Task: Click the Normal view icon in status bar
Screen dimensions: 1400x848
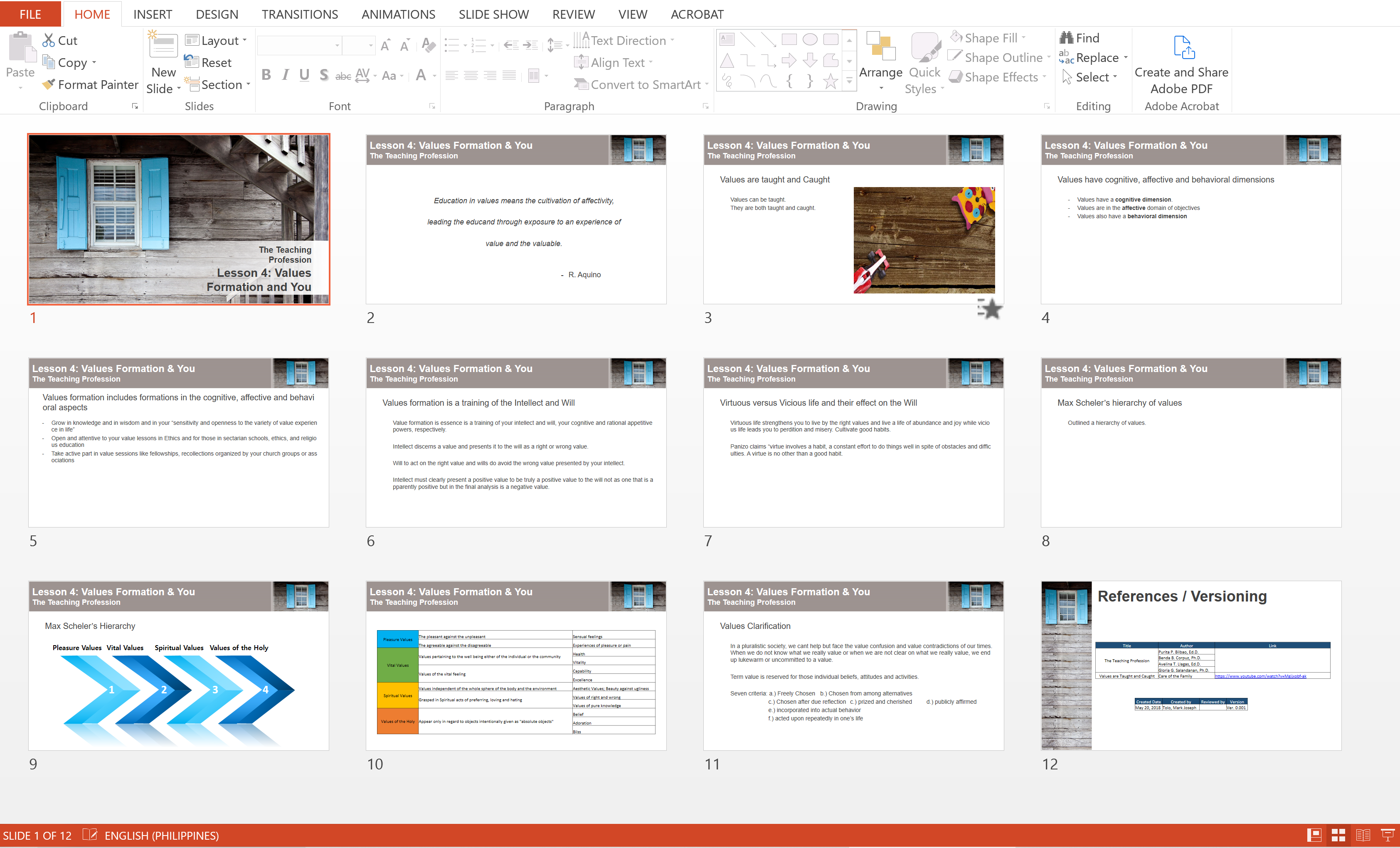Action: pyautogui.click(x=1314, y=835)
